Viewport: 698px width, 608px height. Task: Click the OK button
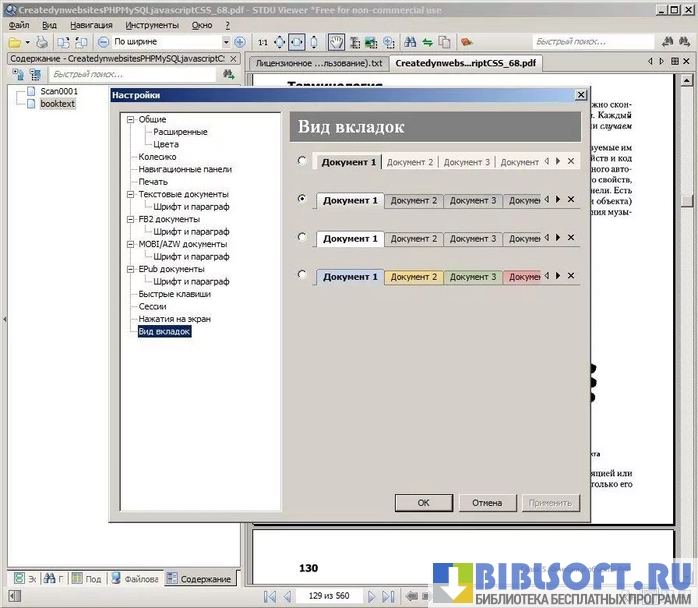click(x=424, y=502)
